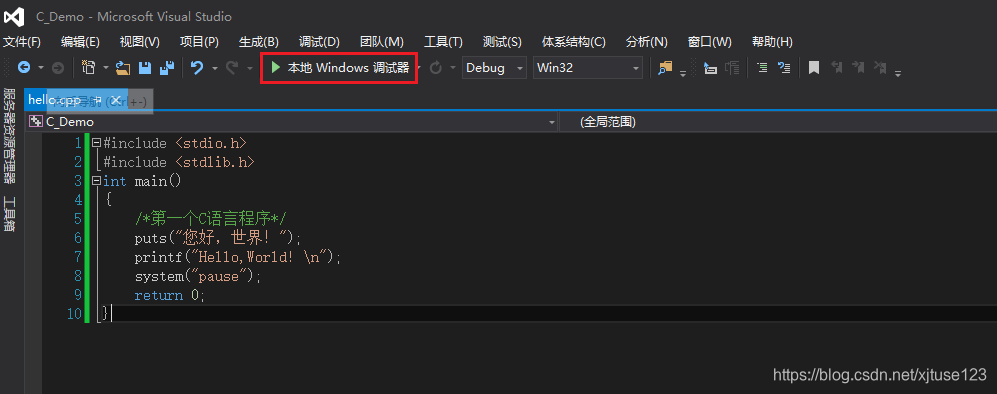The width and height of the screenshot is (997, 394).
Task: Open the 服务器资源管理器 side tab
Action: [x=10, y=135]
